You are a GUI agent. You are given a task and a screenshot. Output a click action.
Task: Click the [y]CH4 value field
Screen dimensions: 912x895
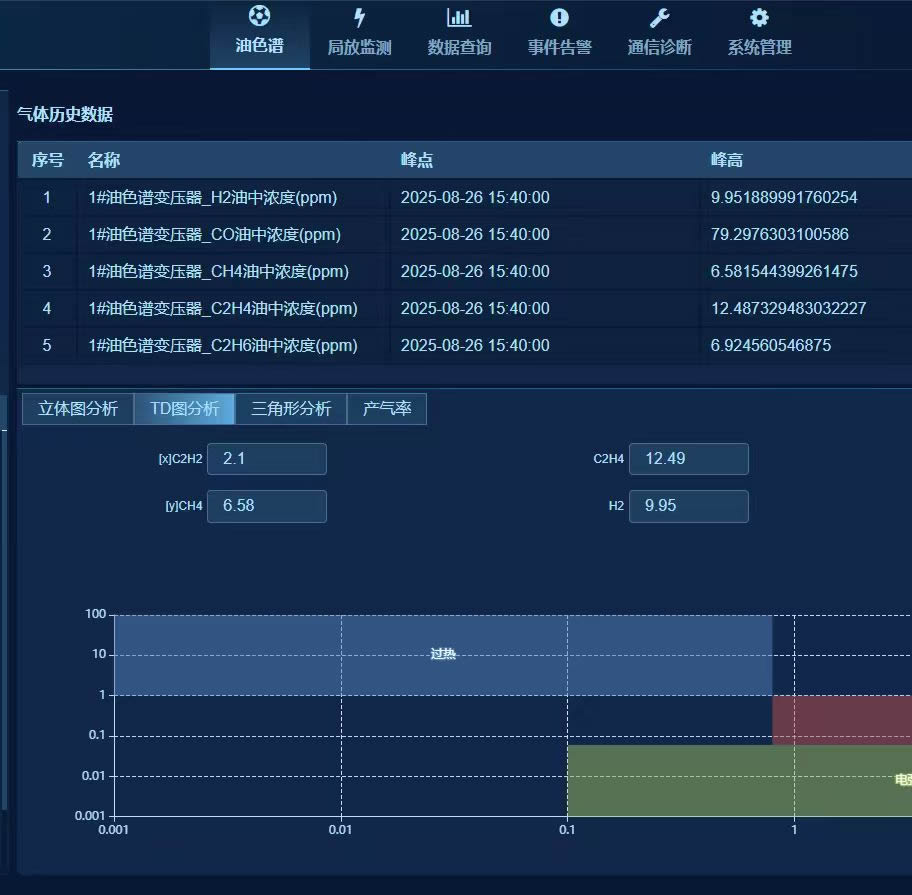266,506
